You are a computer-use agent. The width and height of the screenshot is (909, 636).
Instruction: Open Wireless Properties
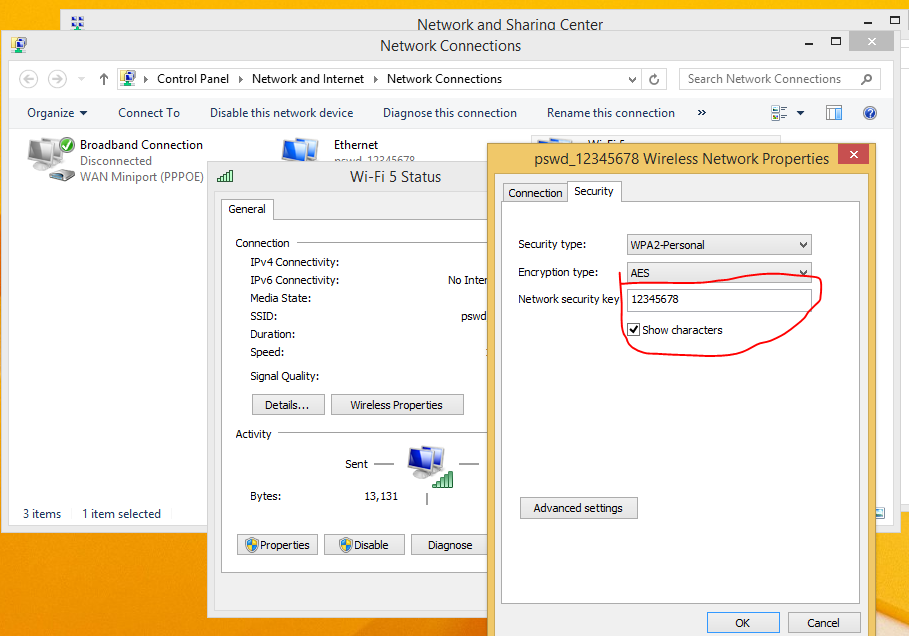[397, 404]
